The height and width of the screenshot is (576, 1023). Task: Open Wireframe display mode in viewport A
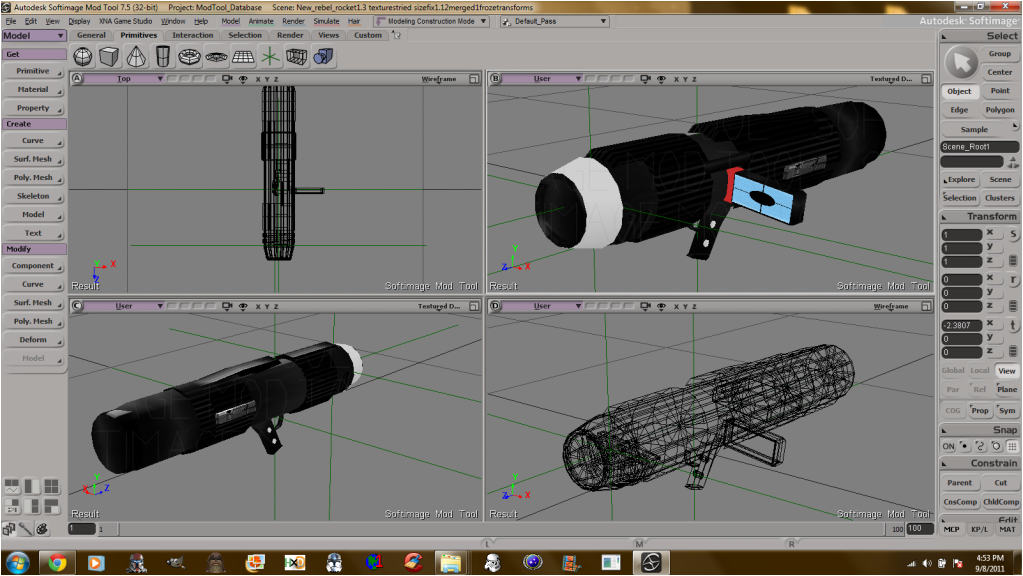click(438, 79)
